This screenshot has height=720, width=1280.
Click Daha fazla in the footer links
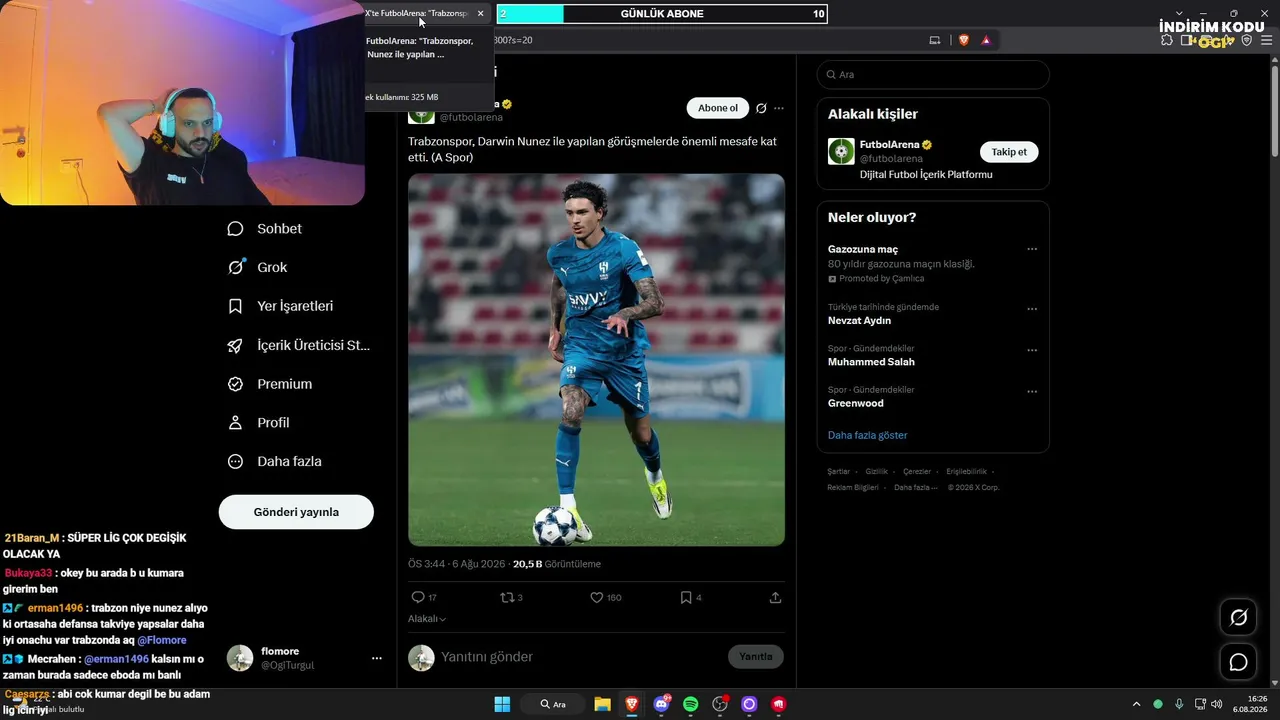point(914,488)
